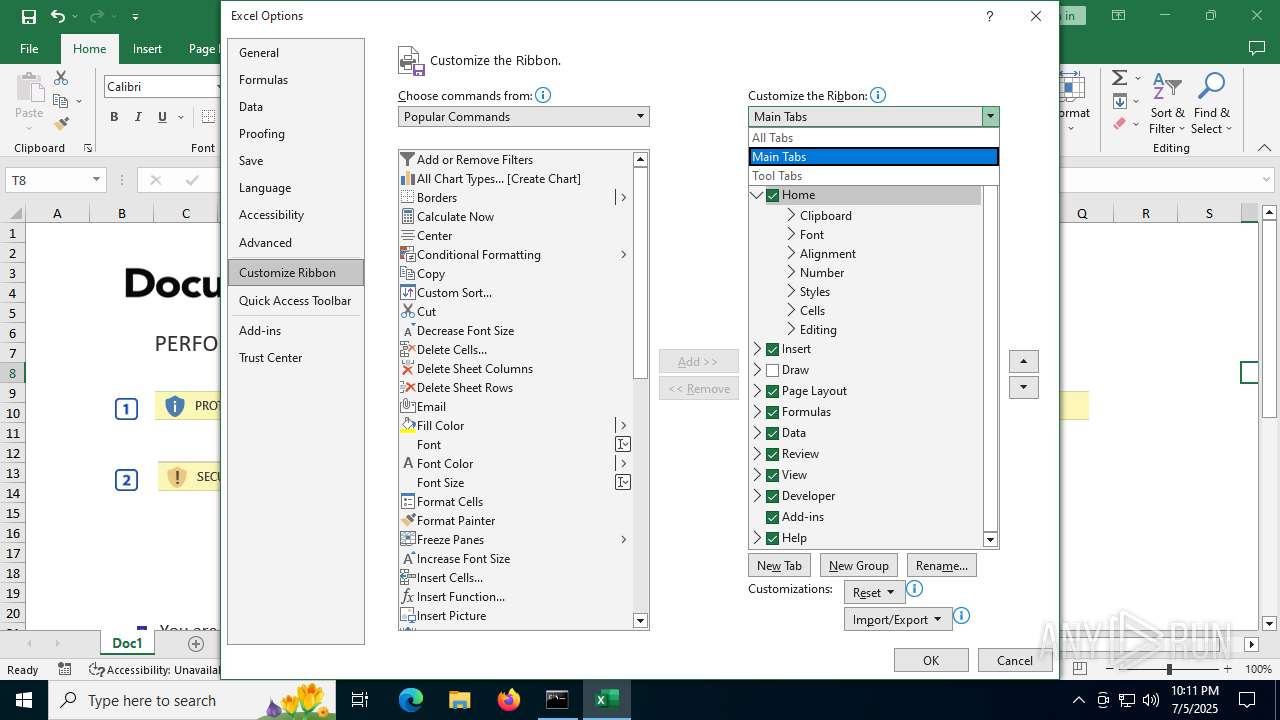Click the Rename button
1280x720 pixels.
(x=941, y=565)
